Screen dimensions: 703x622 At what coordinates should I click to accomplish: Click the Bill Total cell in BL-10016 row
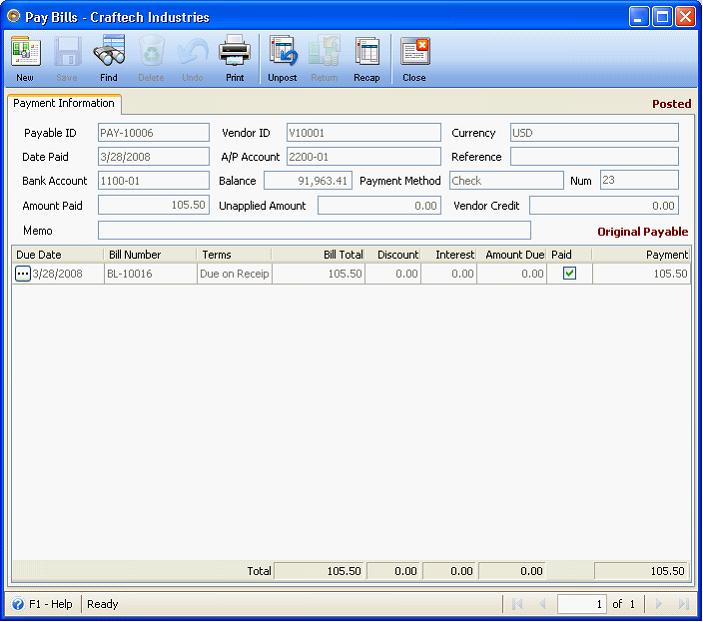[318, 274]
